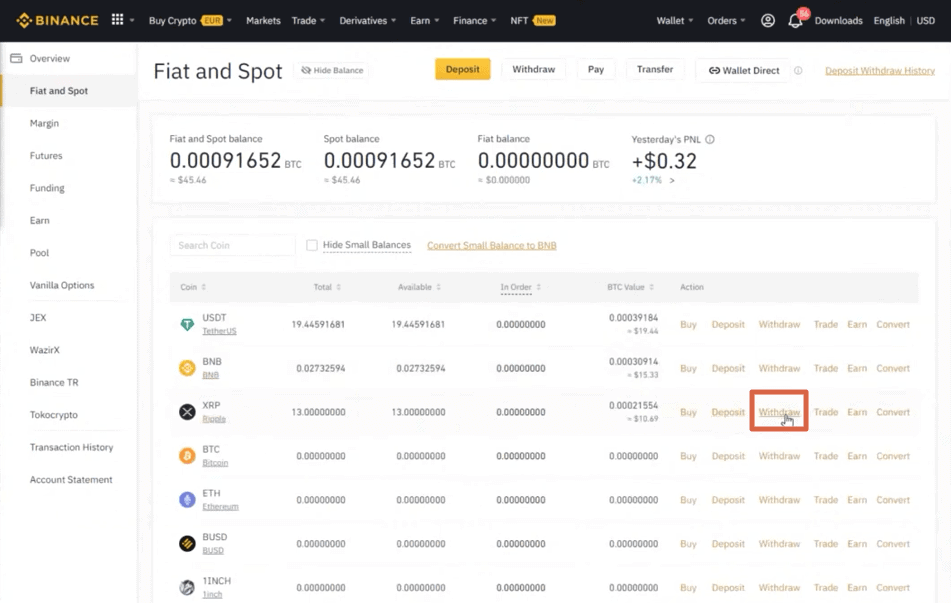The image size is (951, 603).
Task: Click Withdraw in the 1INCH row
Action: point(779,587)
